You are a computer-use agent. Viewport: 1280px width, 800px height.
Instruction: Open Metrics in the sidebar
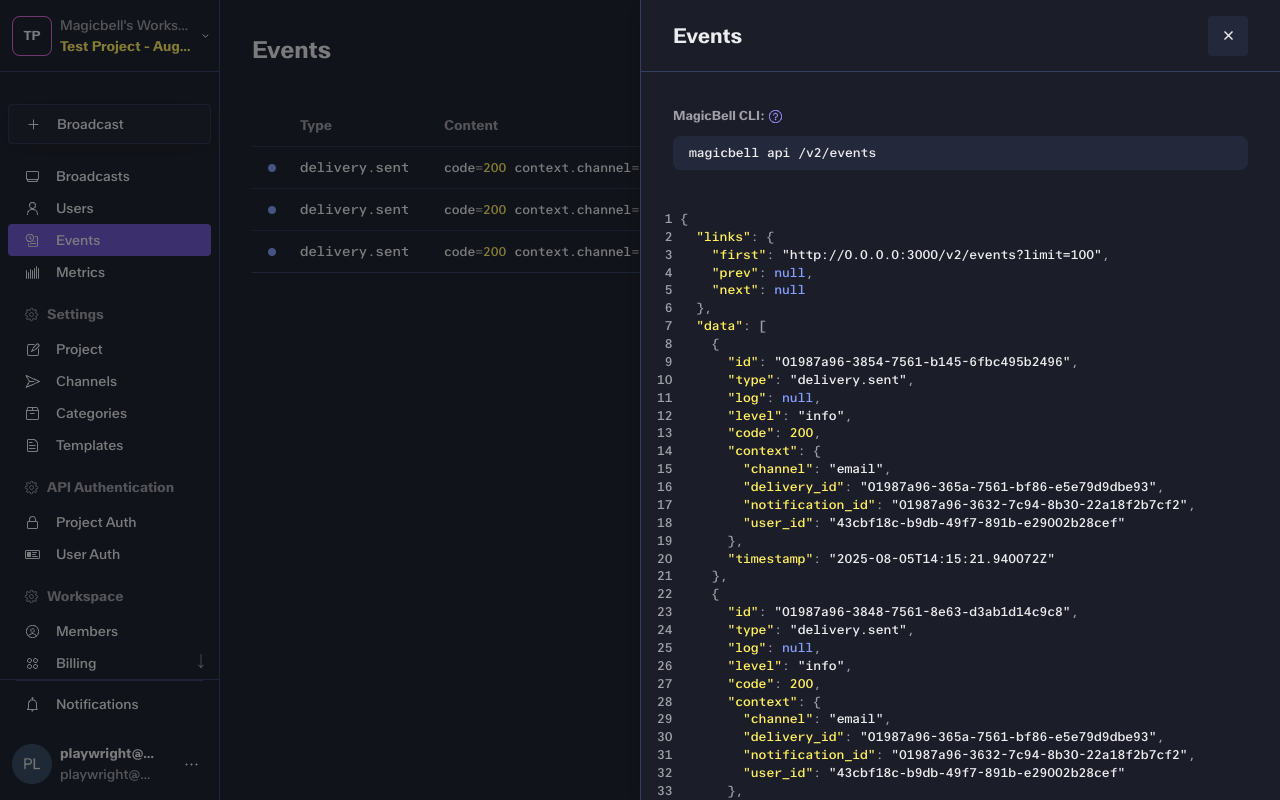(x=110, y=272)
